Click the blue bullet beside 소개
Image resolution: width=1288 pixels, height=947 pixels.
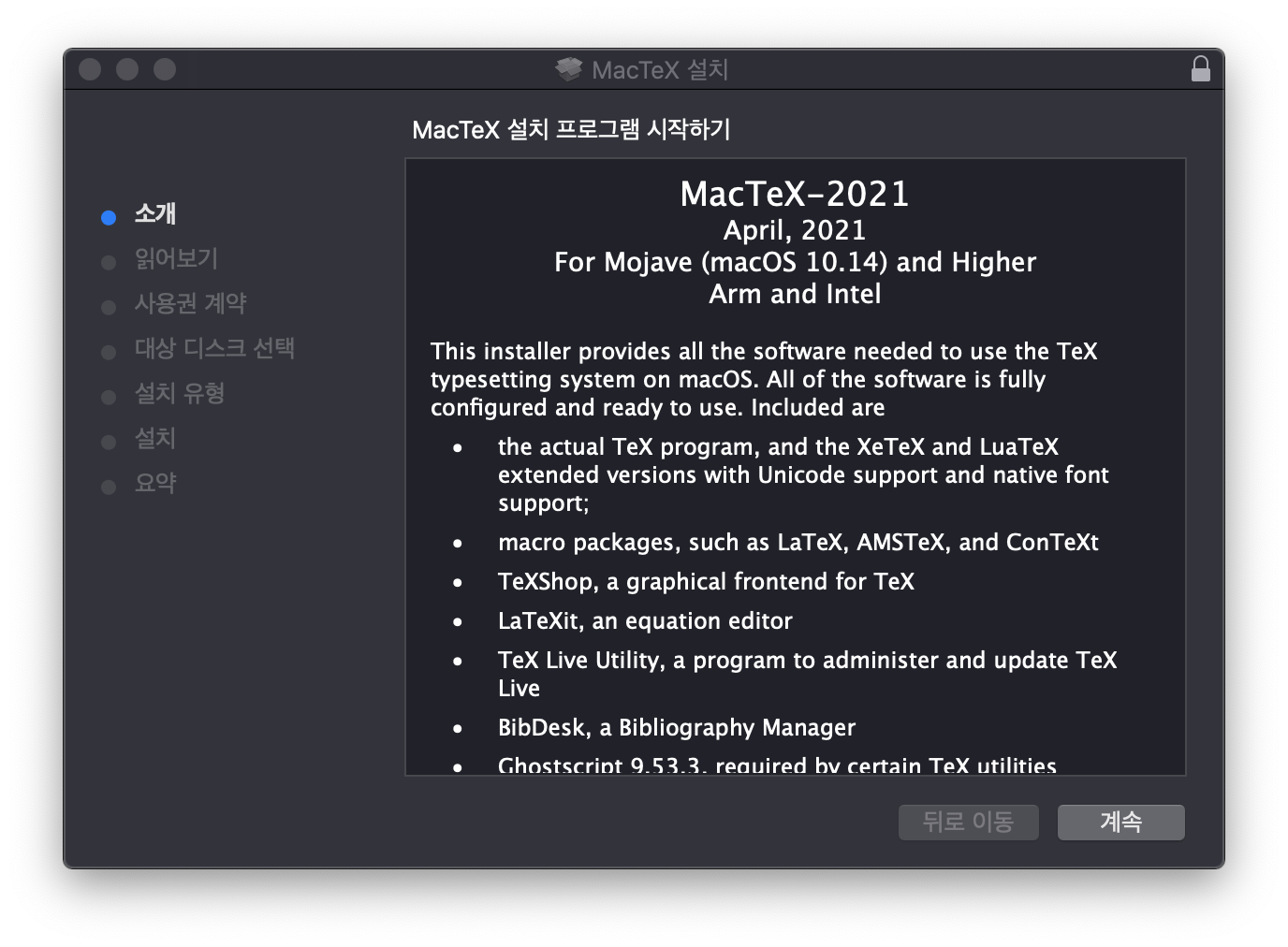coord(109,217)
